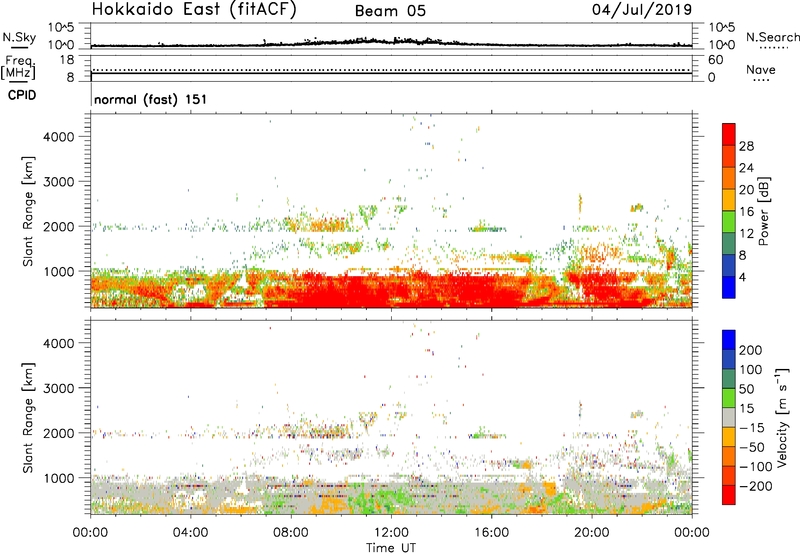Viewport: 800px width, 554px height.
Task: Click the 'Time UT' axis label
Action: (391, 547)
